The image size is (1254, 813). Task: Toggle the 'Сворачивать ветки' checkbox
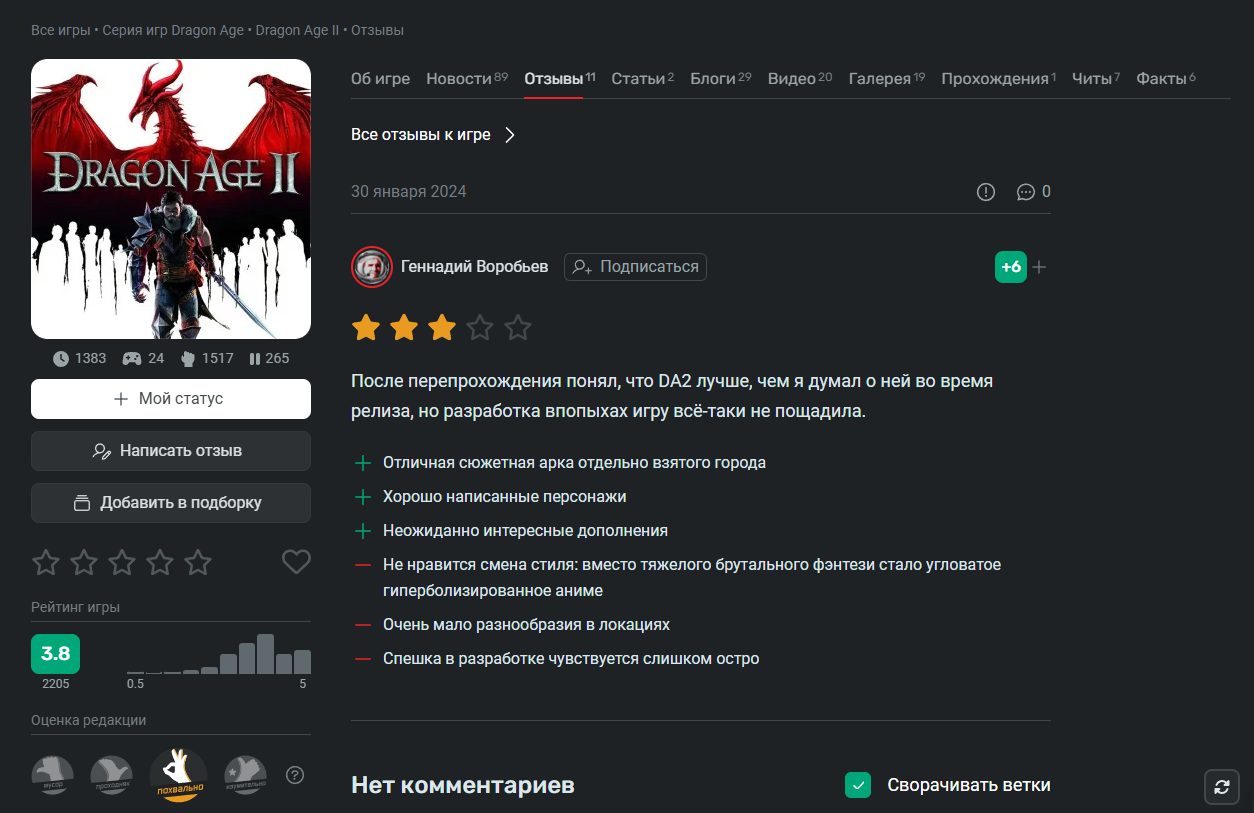858,785
